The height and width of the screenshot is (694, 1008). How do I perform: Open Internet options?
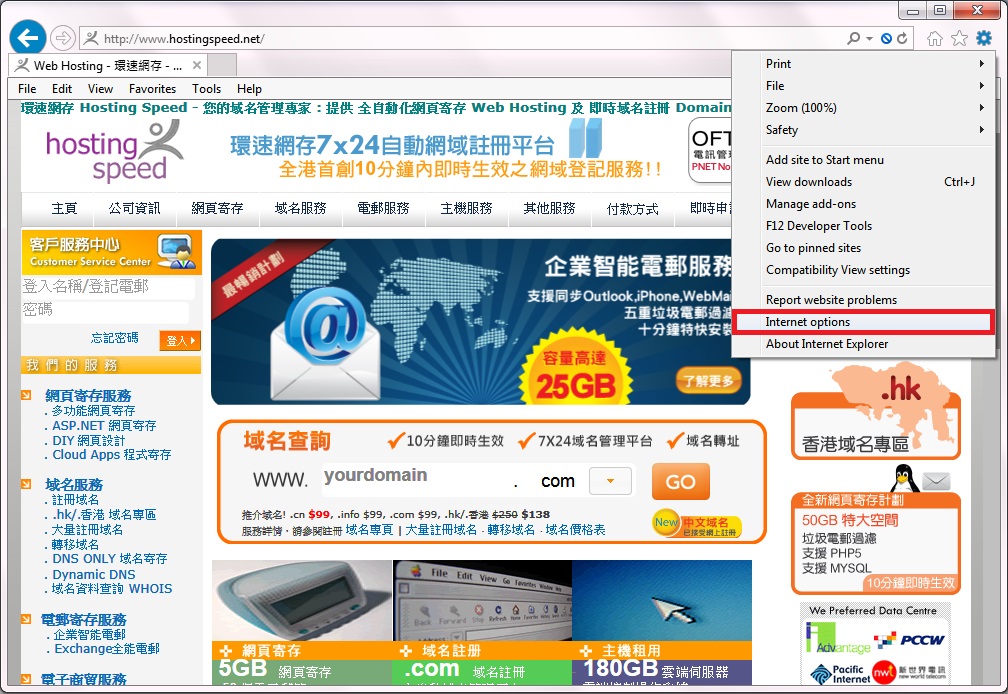(865, 321)
